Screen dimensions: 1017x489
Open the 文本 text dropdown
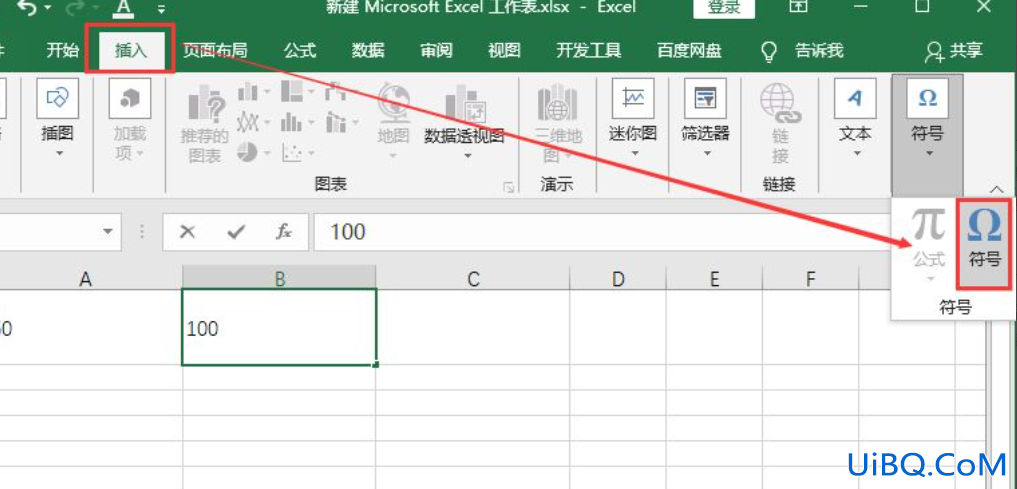point(855,117)
